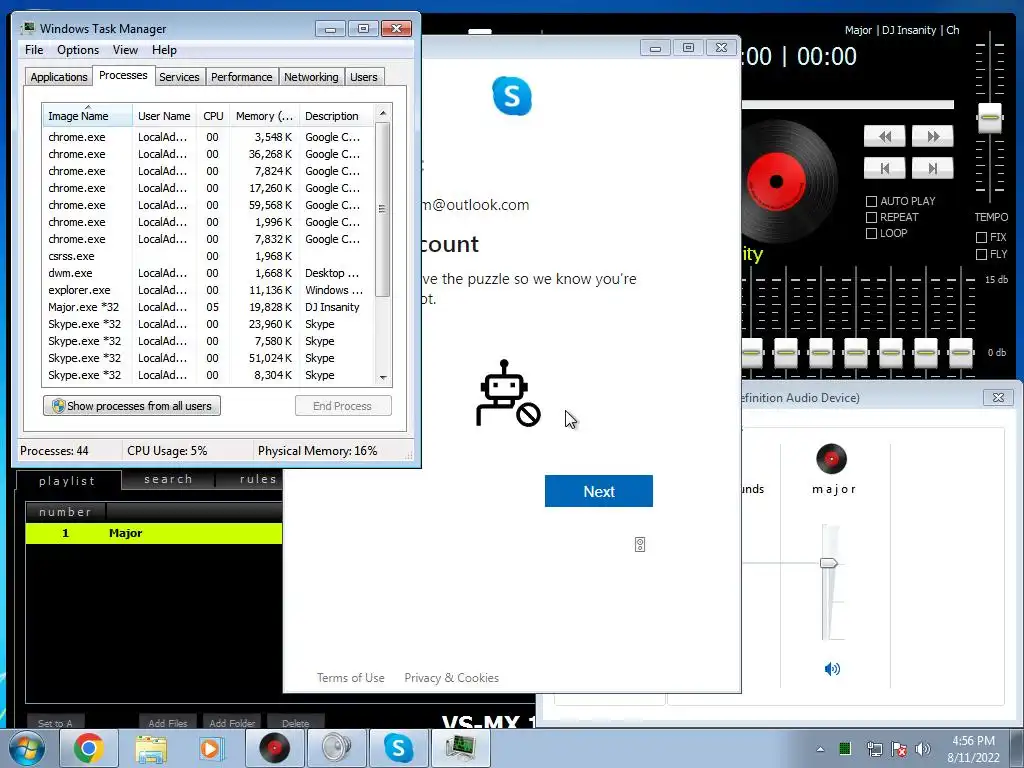
Task: Click the audio challenge icon below Next
Action: click(x=640, y=545)
